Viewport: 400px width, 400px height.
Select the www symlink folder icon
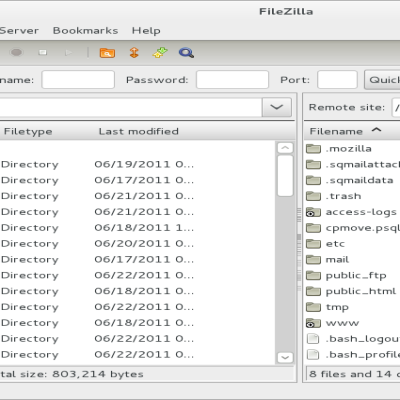tap(313, 323)
